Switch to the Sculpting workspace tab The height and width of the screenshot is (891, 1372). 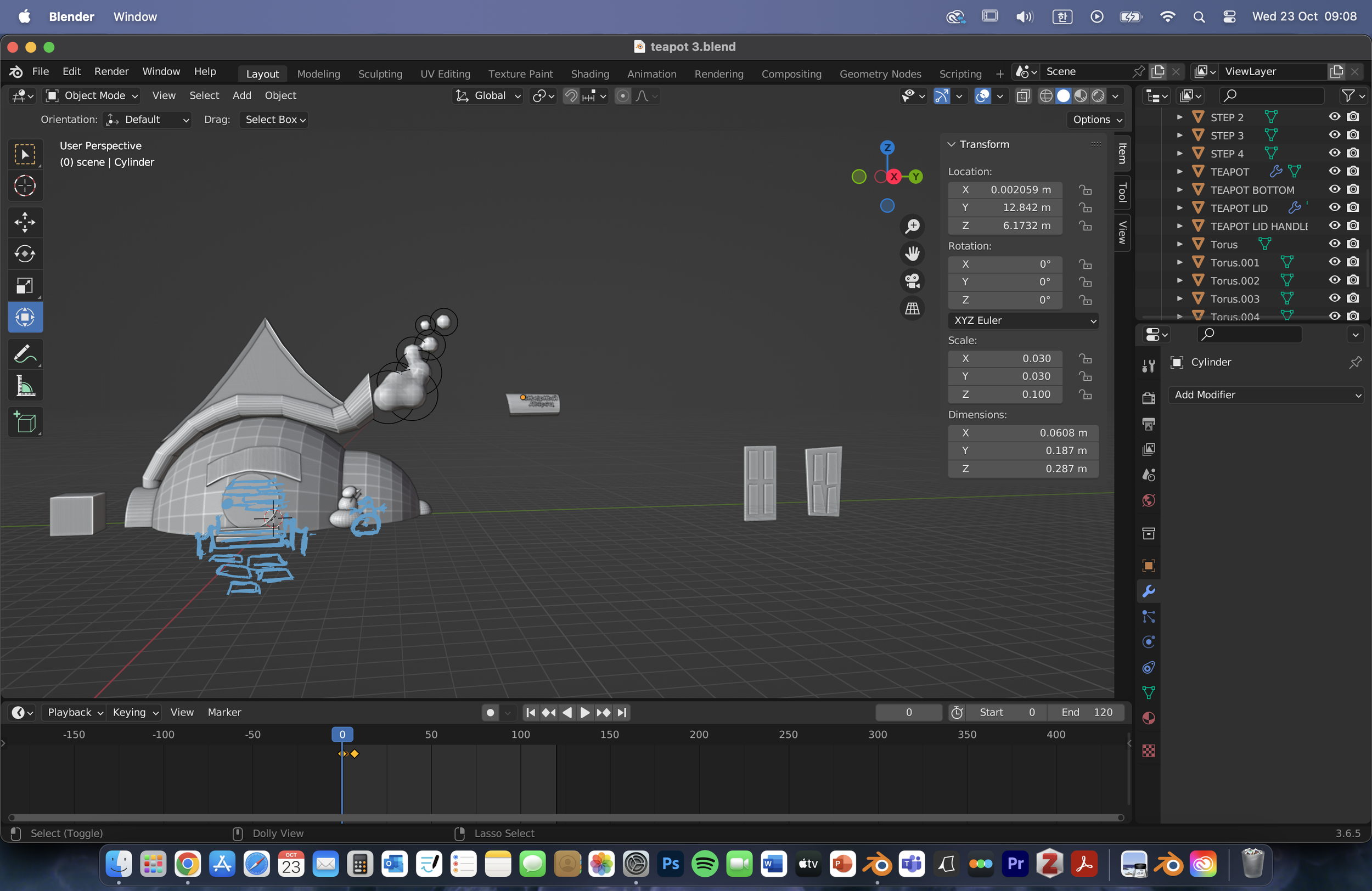380,74
